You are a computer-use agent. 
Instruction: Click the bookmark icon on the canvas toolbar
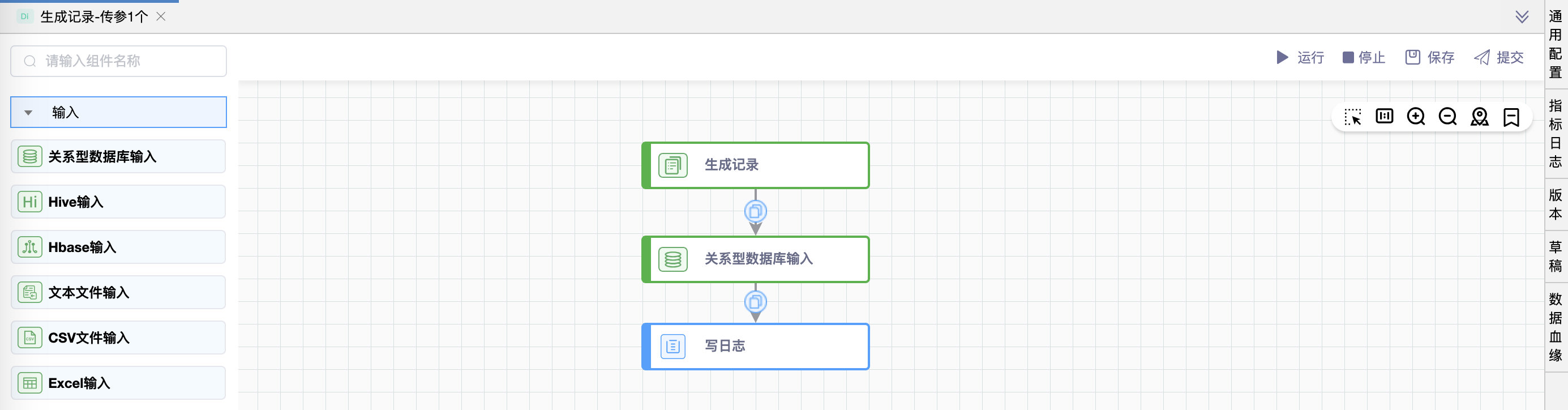1511,117
